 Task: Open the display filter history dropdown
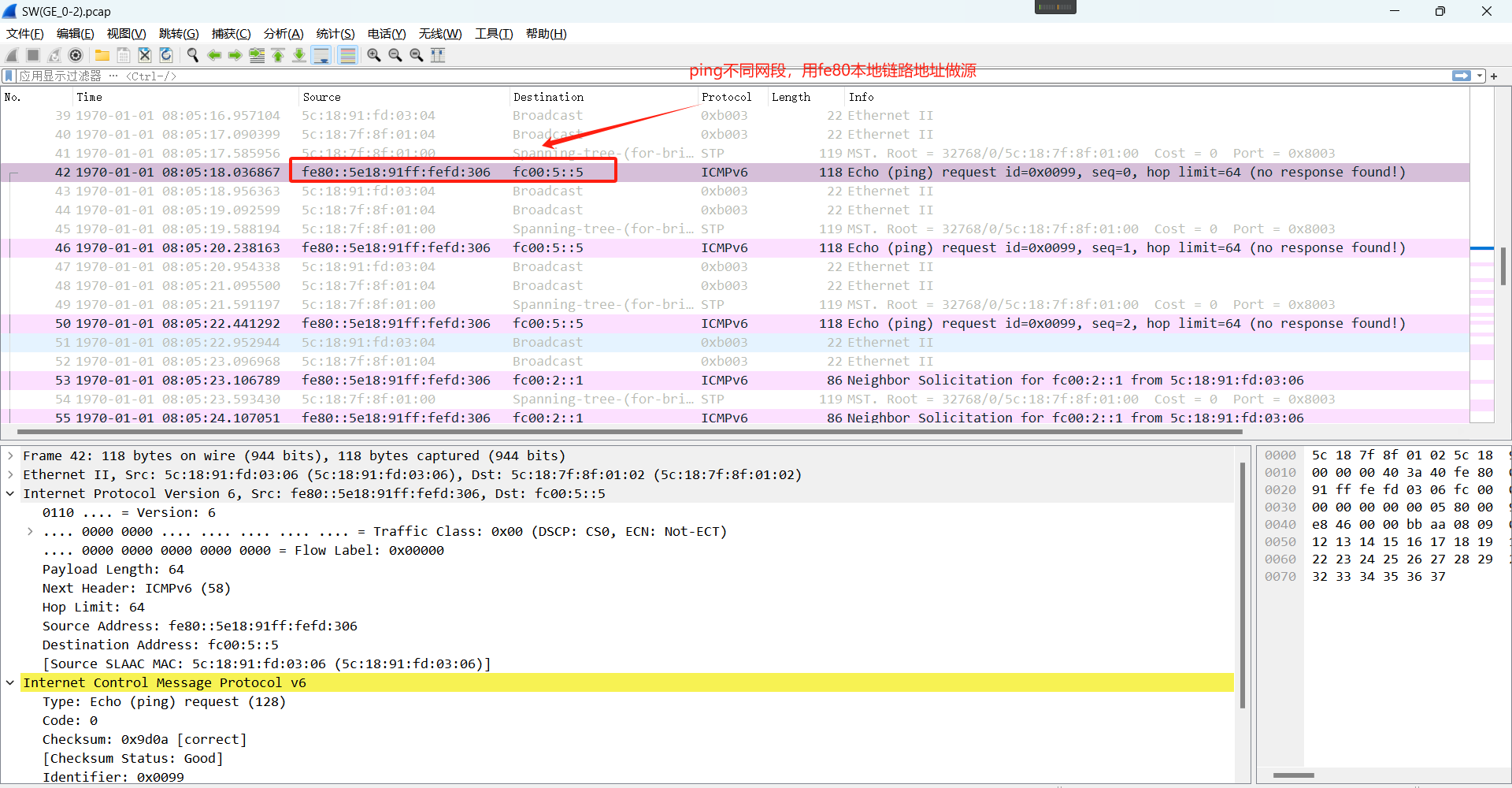coord(1480,76)
